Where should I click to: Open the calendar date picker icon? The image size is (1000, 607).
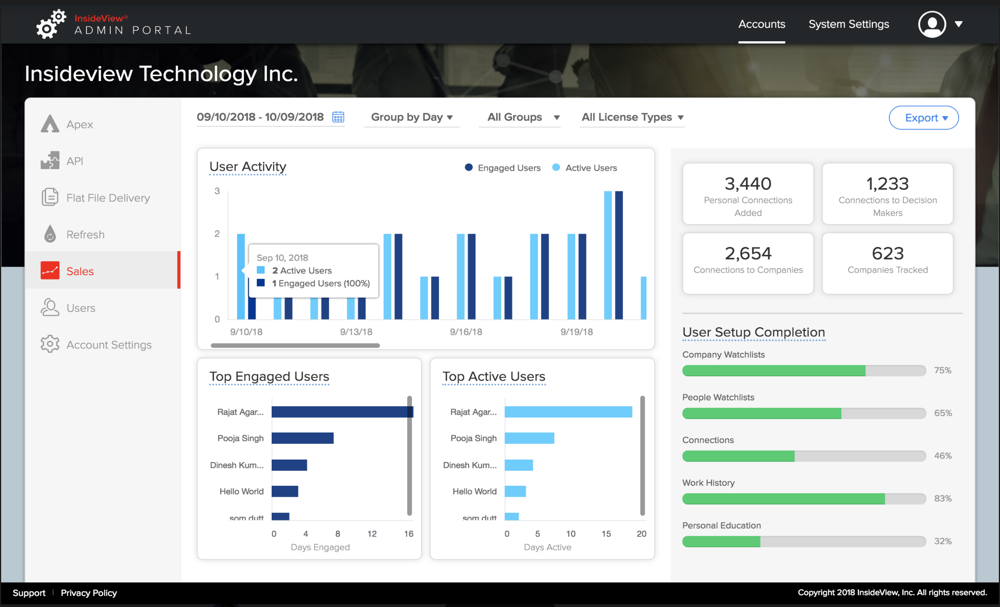[338, 117]
